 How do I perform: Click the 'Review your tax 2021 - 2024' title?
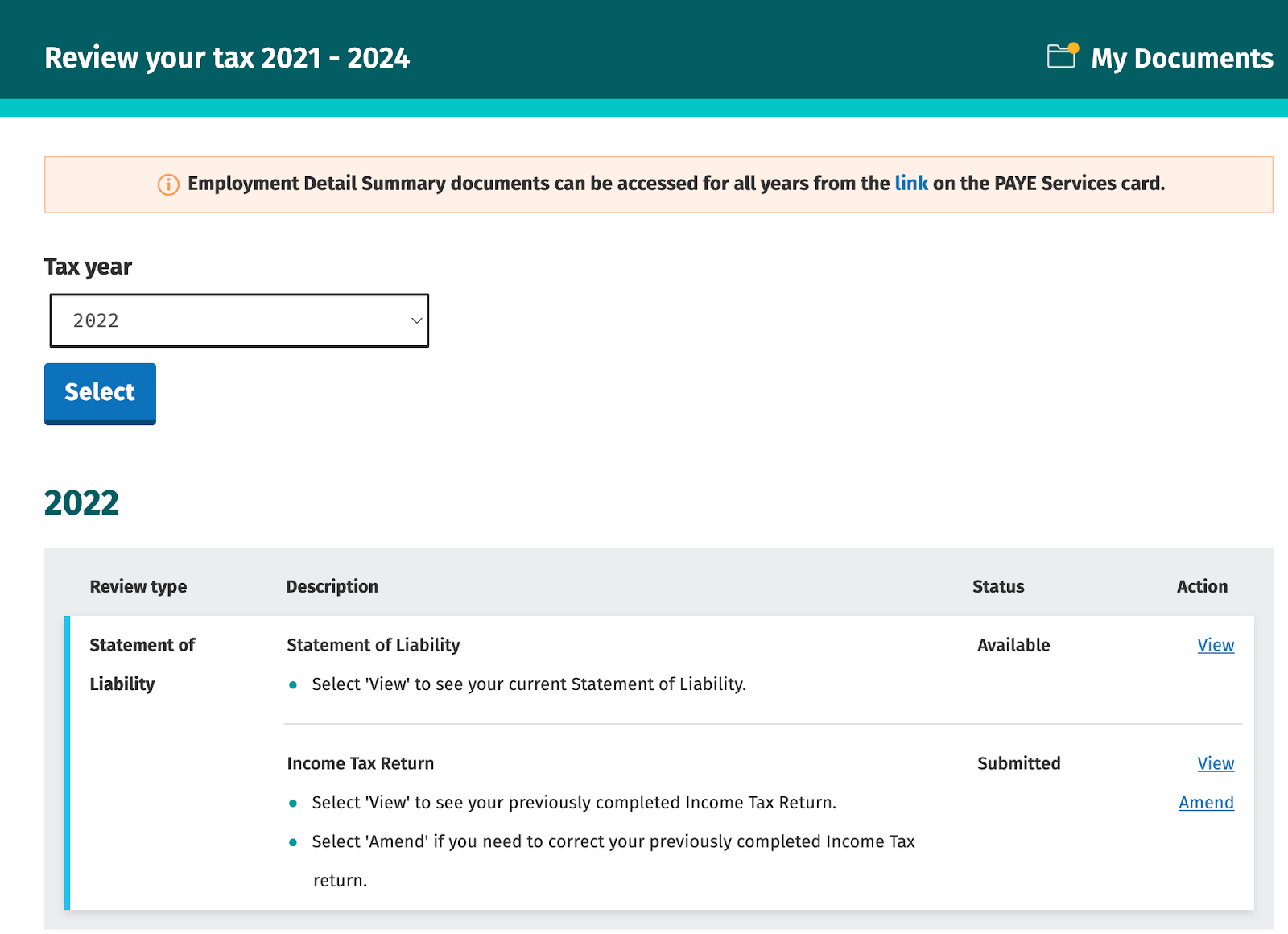[x=227, y=58]
